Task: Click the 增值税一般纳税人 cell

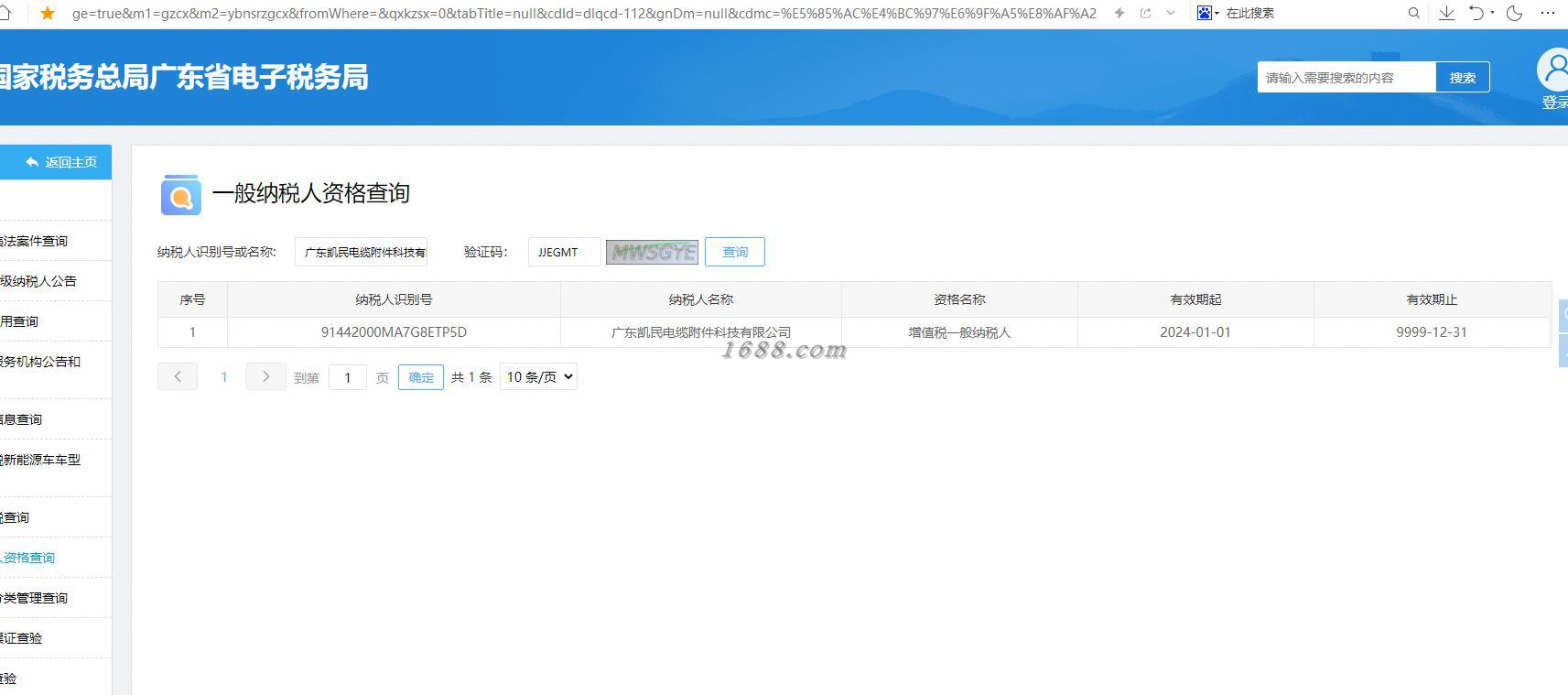Action: (959, 332)
